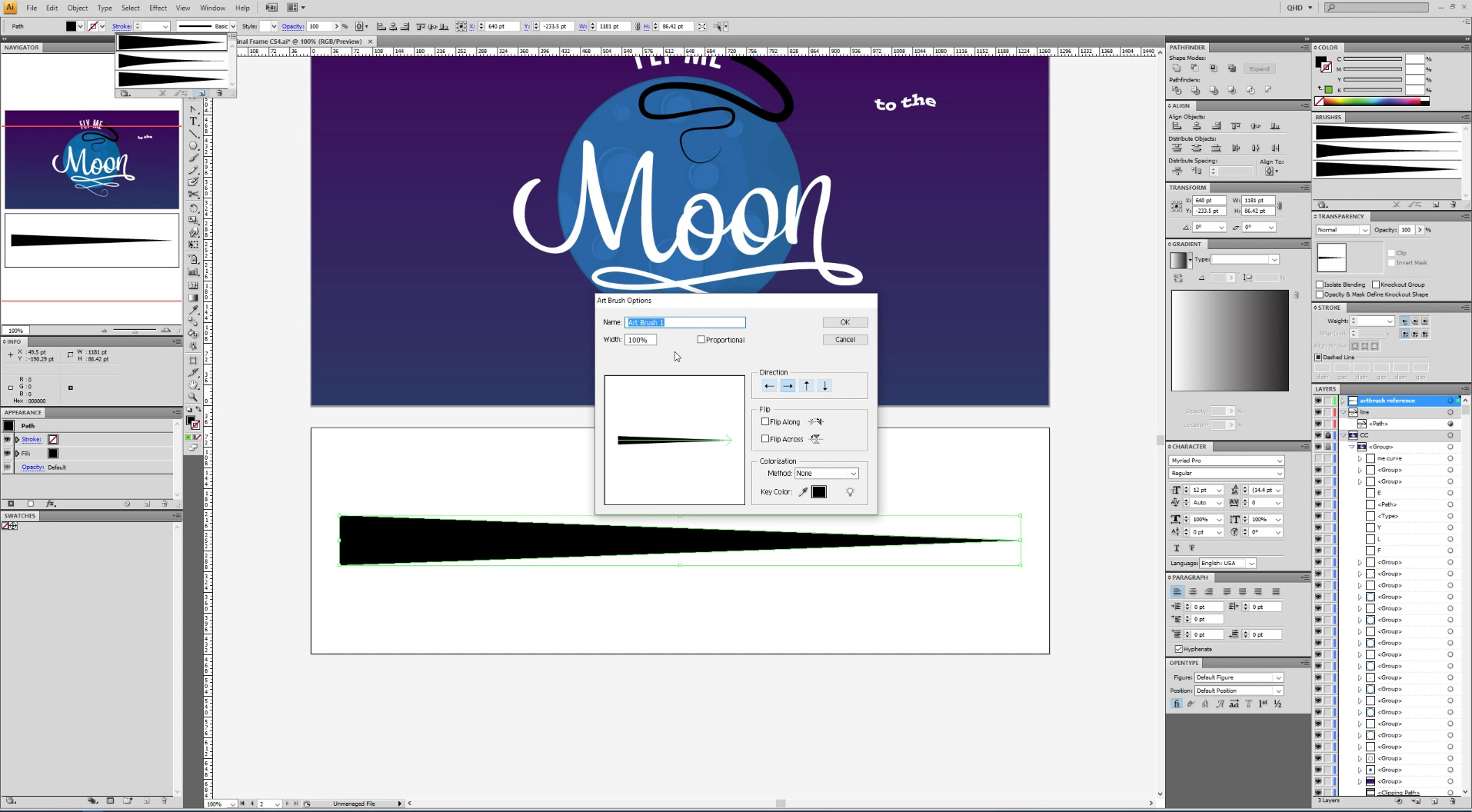Select the Rotate tool in toolbox
The width and height of the screenshot is (1472, 812).
point(194,208)
